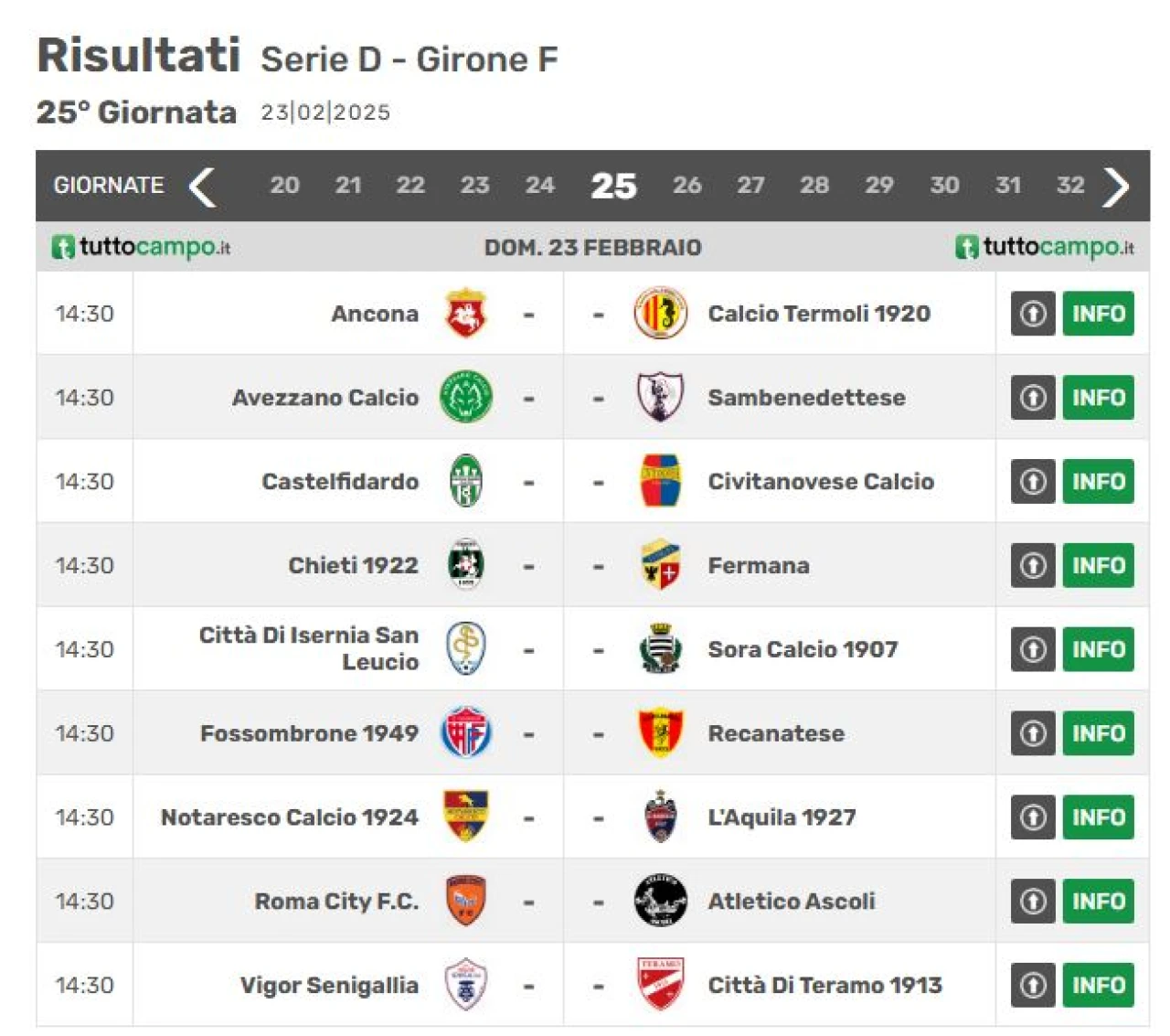This screenshot has width=1170, height=1036.
Task: Click the gray arrow icon in the Vigor Senigallia row
Action: tap(1033, 985)
